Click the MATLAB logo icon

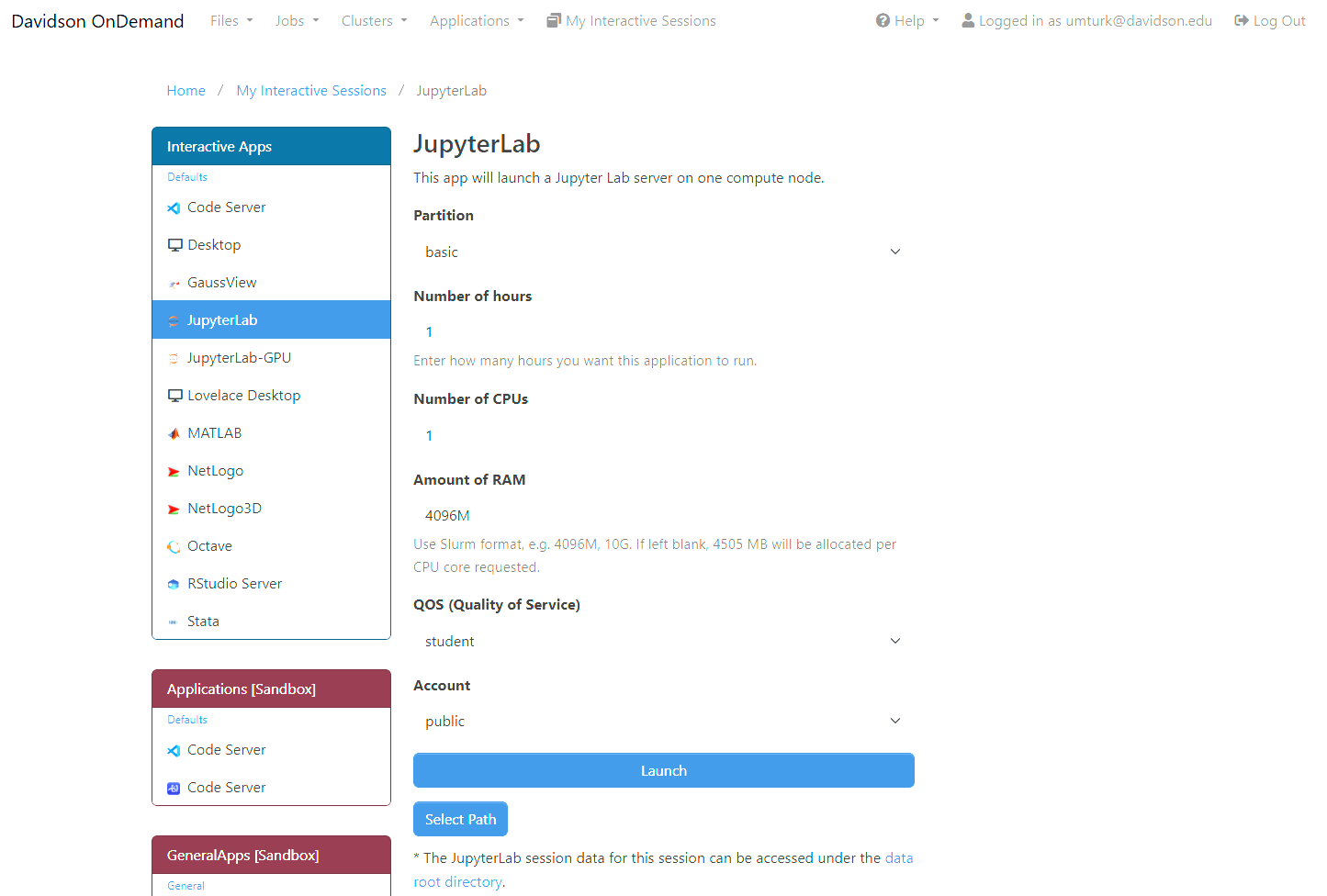pyautogui.click(x=174, y=434)
